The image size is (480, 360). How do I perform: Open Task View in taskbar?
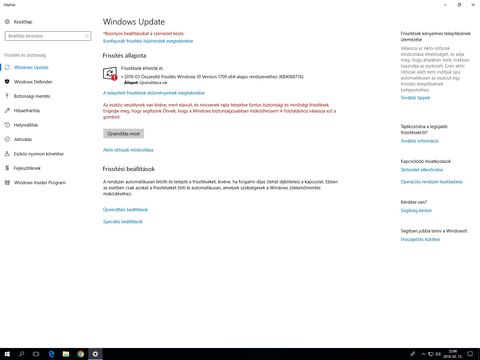point(36,354)
